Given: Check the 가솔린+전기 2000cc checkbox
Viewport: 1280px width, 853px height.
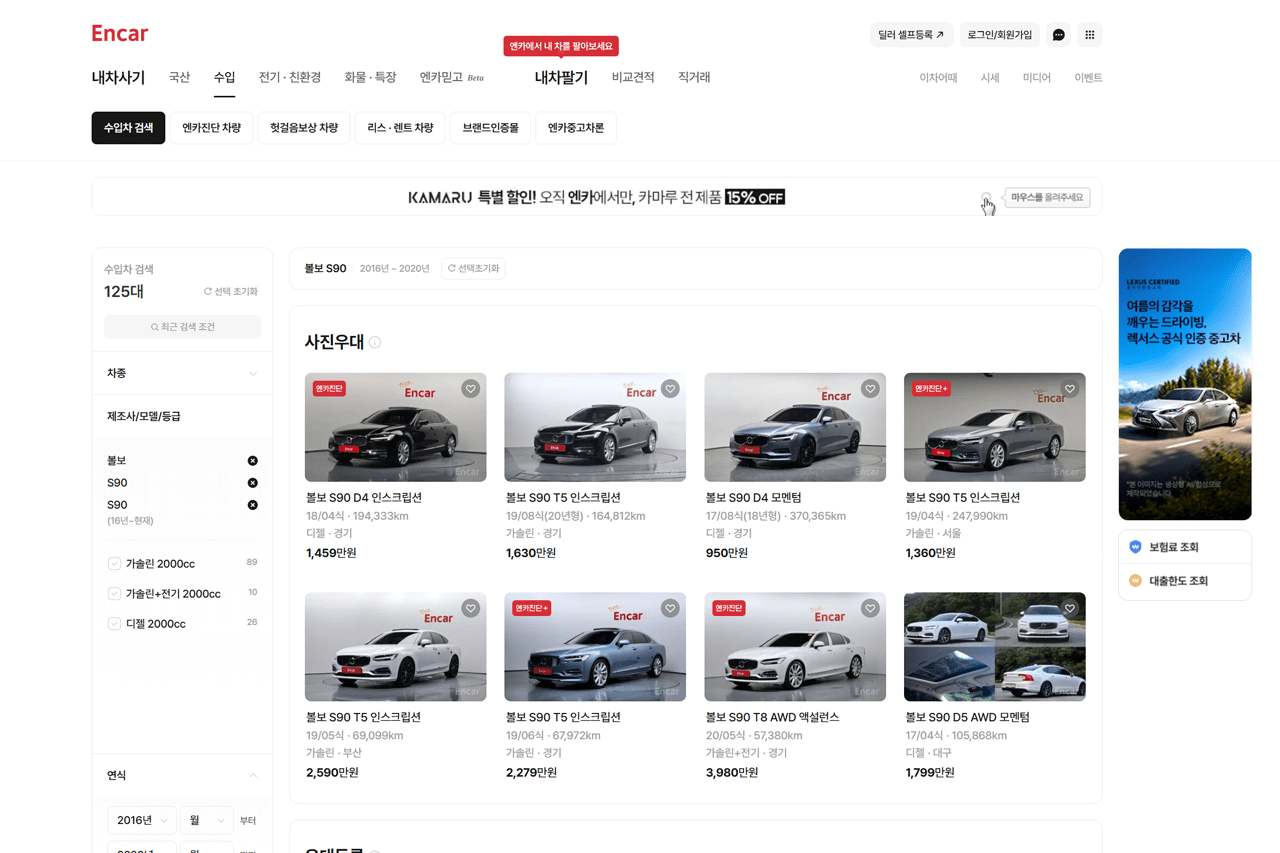Looking at the screenshot, I should (114, 594).
